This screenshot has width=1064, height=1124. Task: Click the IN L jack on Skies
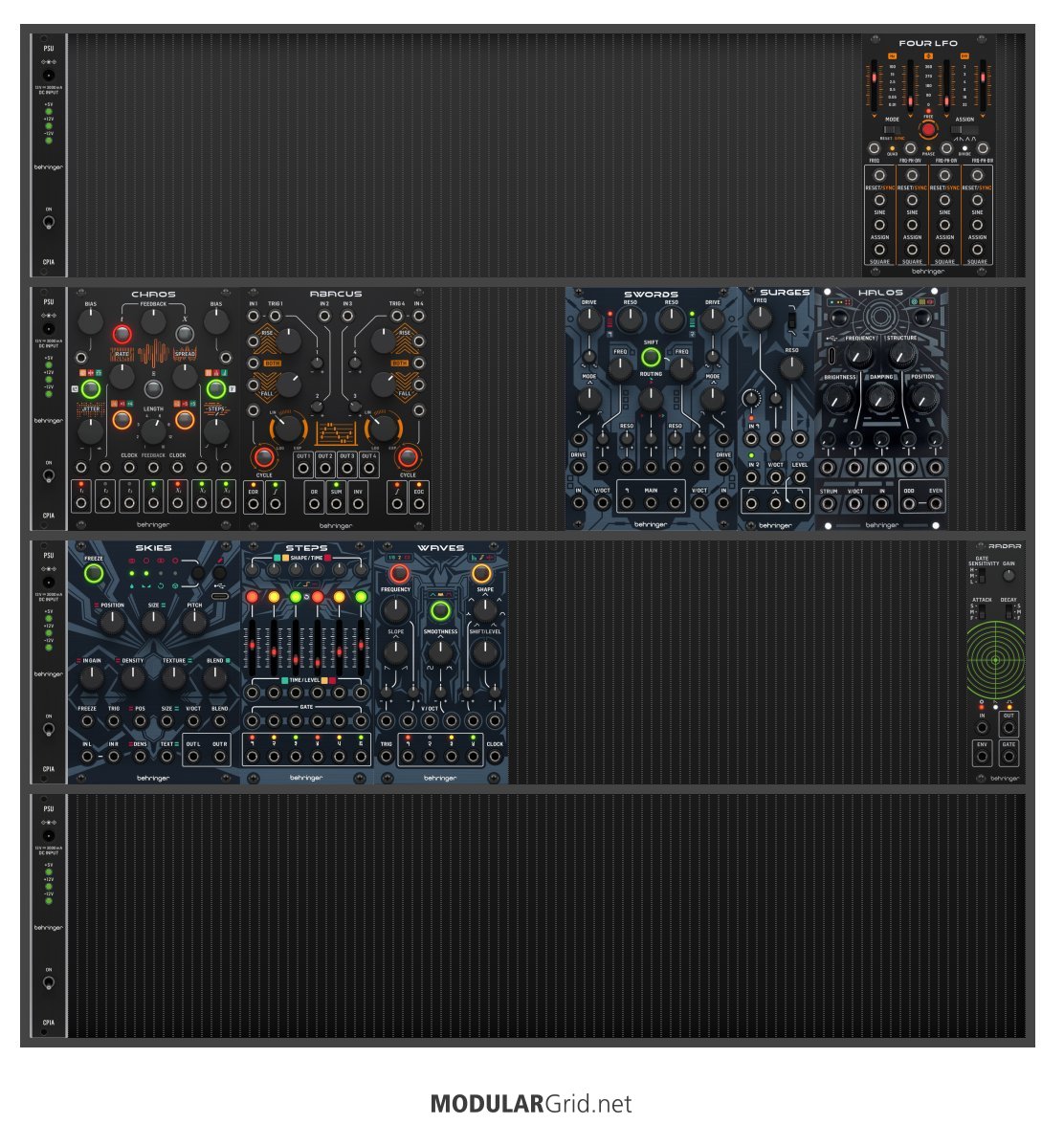pyautogui.click(x=87, y=757)
